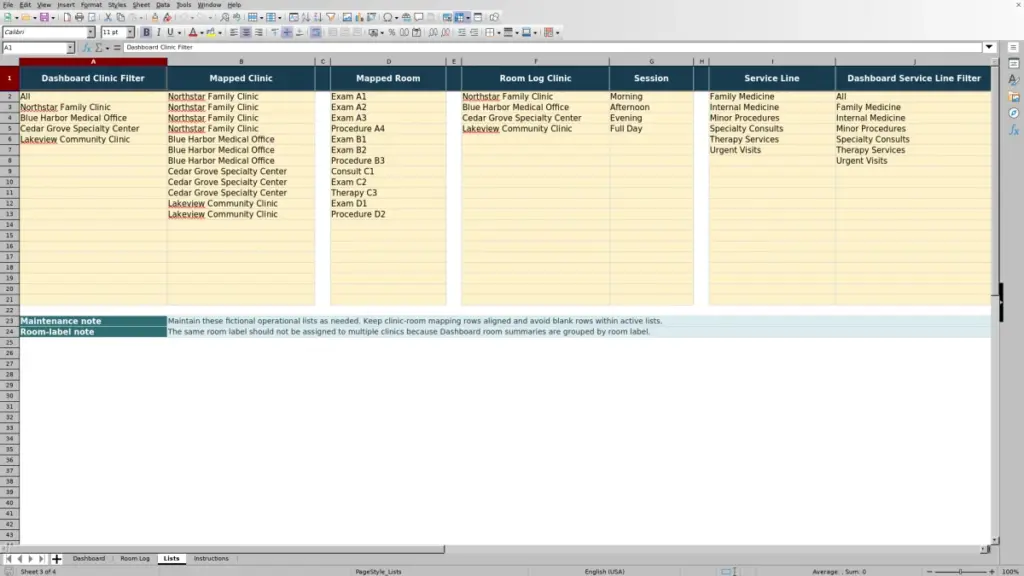Screen dimensions: 1024x576
Task: Toggle Underline formatting
Action: point(170,33)
